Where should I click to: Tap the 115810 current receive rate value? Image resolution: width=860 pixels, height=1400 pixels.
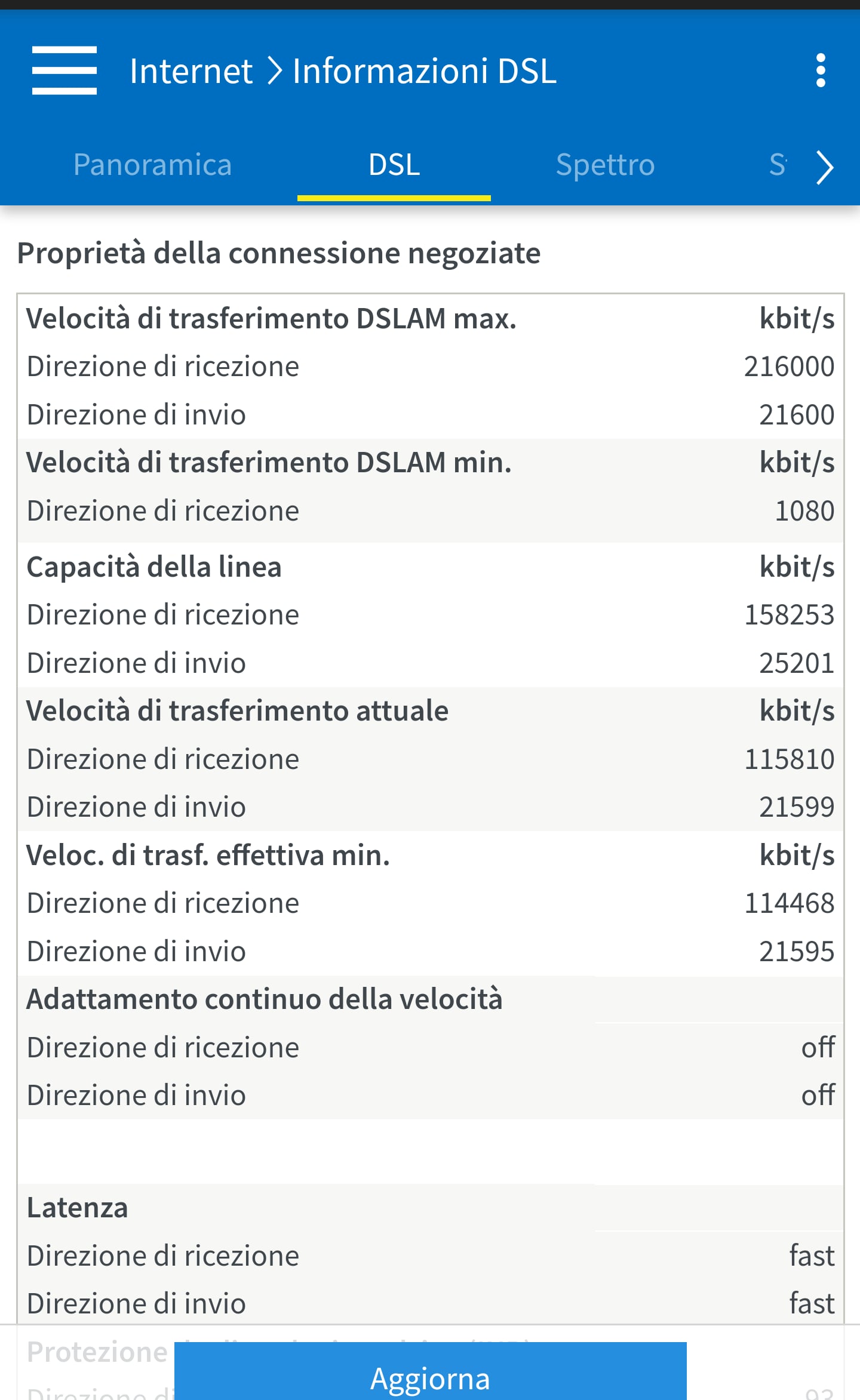788,759
